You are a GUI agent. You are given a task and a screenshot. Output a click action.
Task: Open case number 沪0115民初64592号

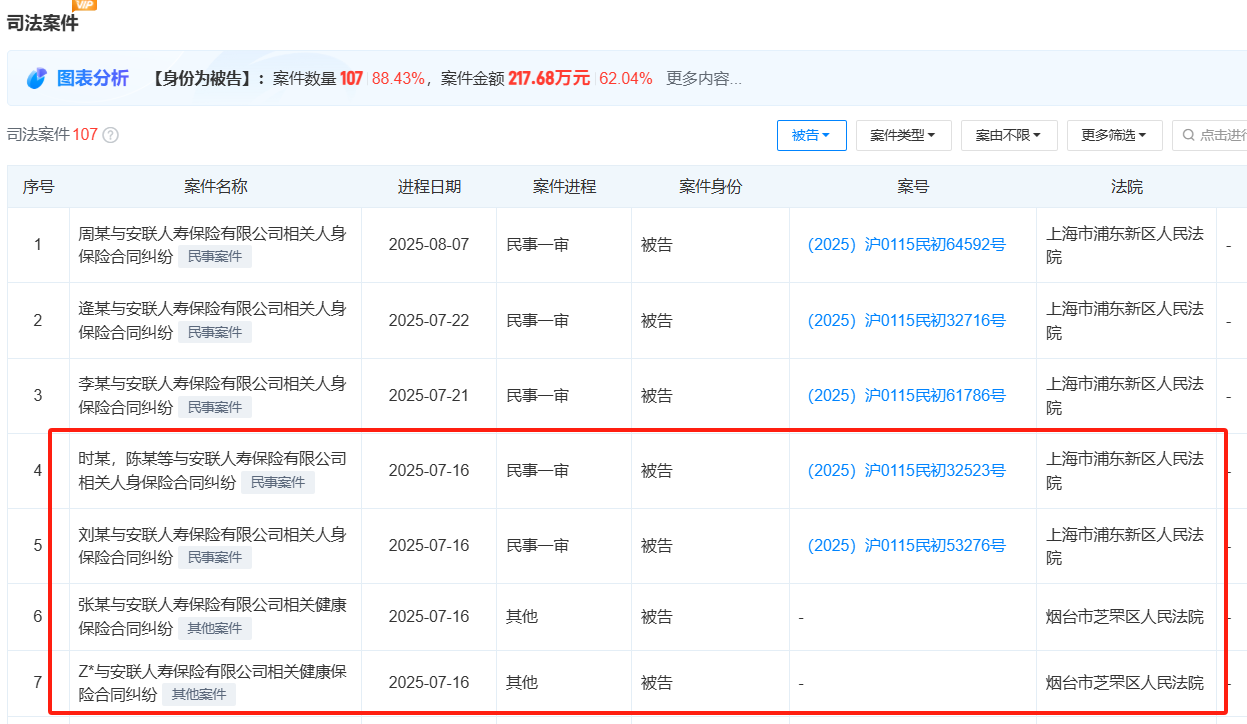(x=904, y=243)
